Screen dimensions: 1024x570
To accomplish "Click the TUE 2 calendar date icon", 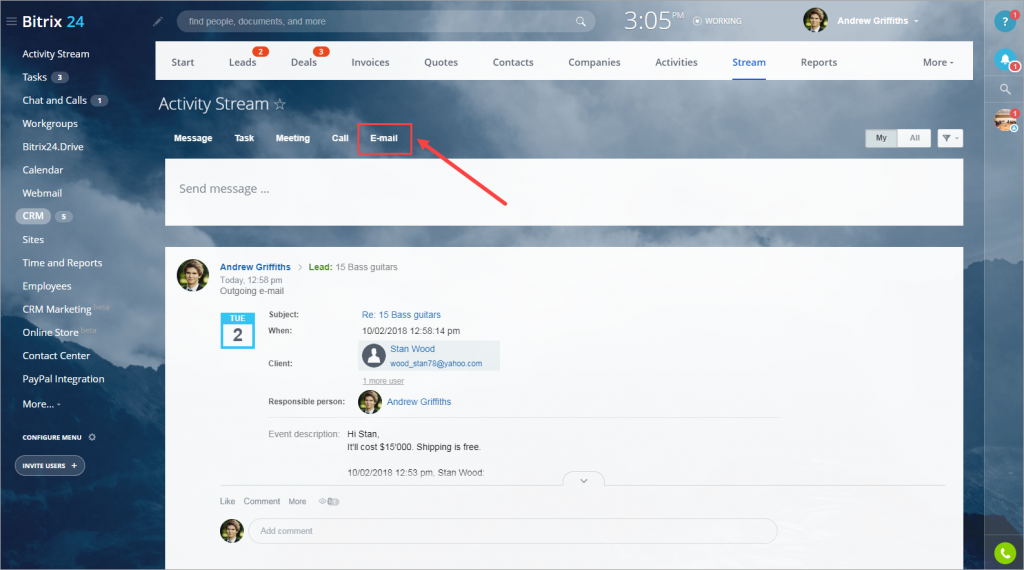I will [x=237, y=330].
